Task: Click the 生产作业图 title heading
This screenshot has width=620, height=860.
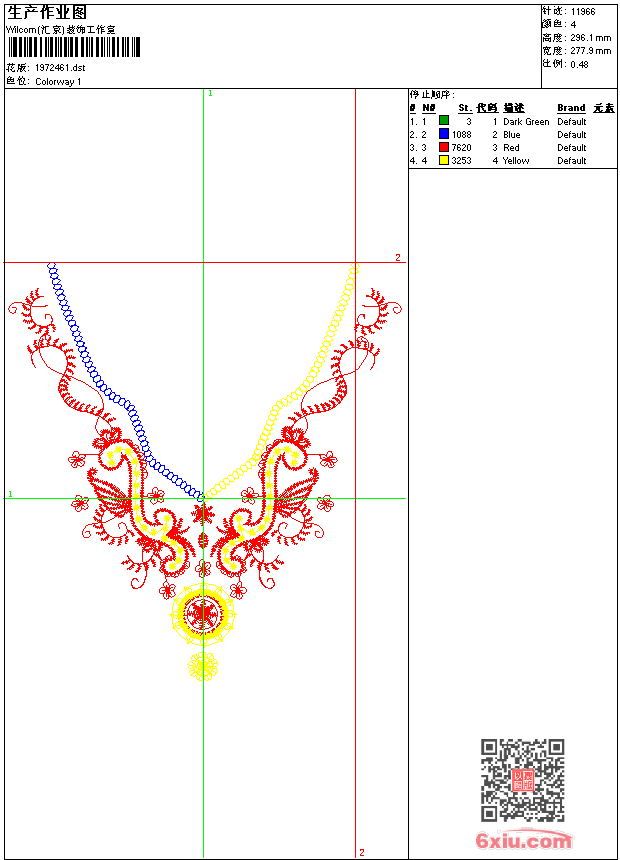Action: tap(47, 12)
